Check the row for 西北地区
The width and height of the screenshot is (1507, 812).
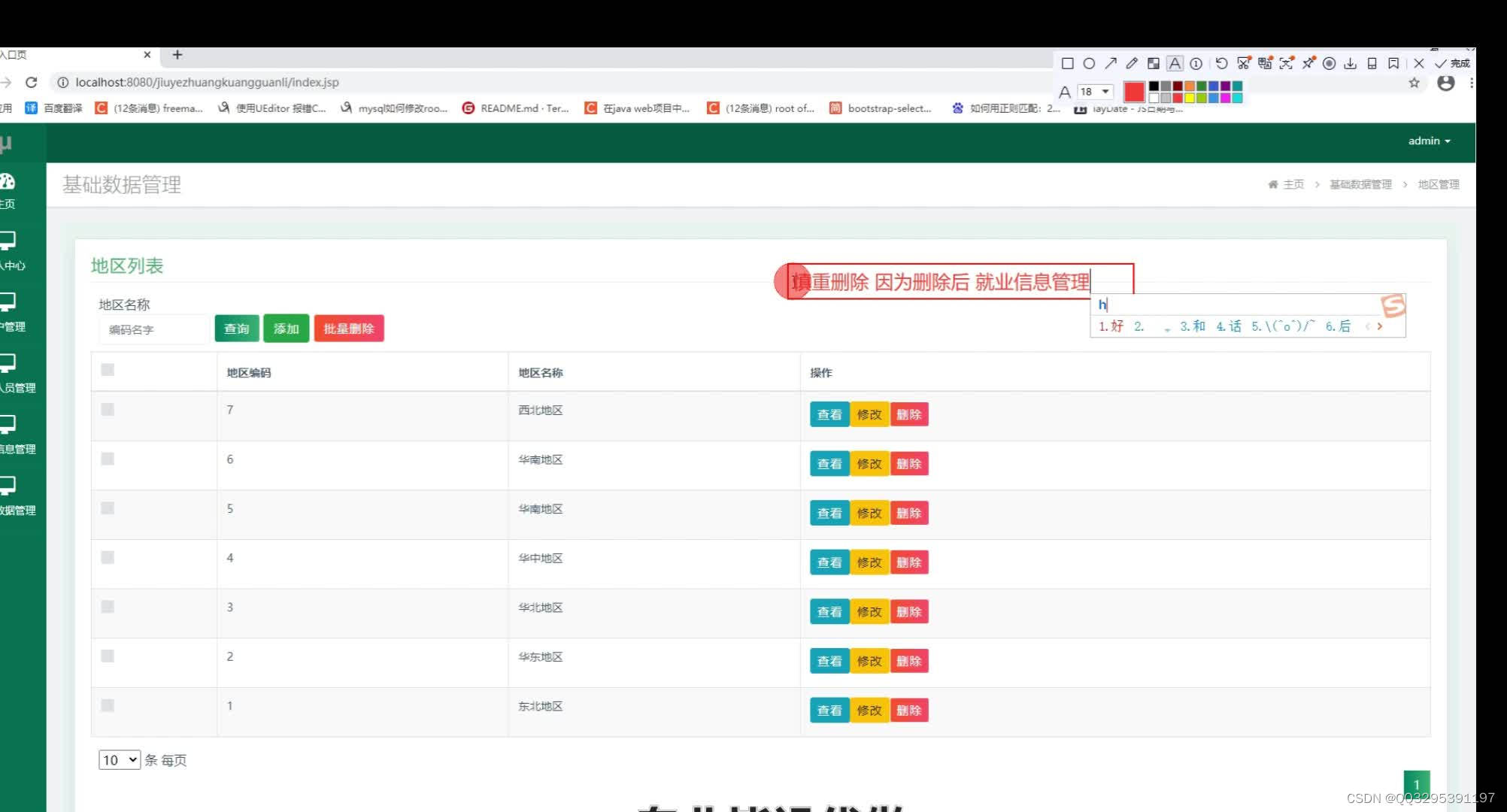108,409
